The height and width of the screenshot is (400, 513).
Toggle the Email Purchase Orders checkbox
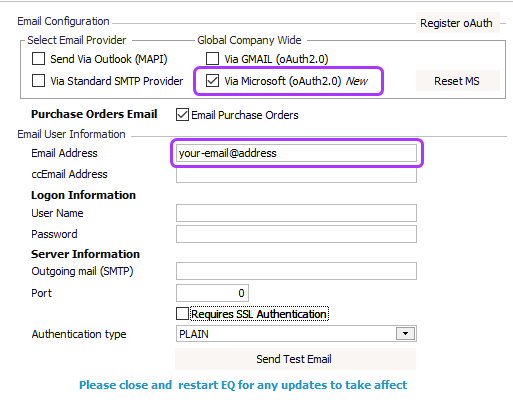point(182,115)
